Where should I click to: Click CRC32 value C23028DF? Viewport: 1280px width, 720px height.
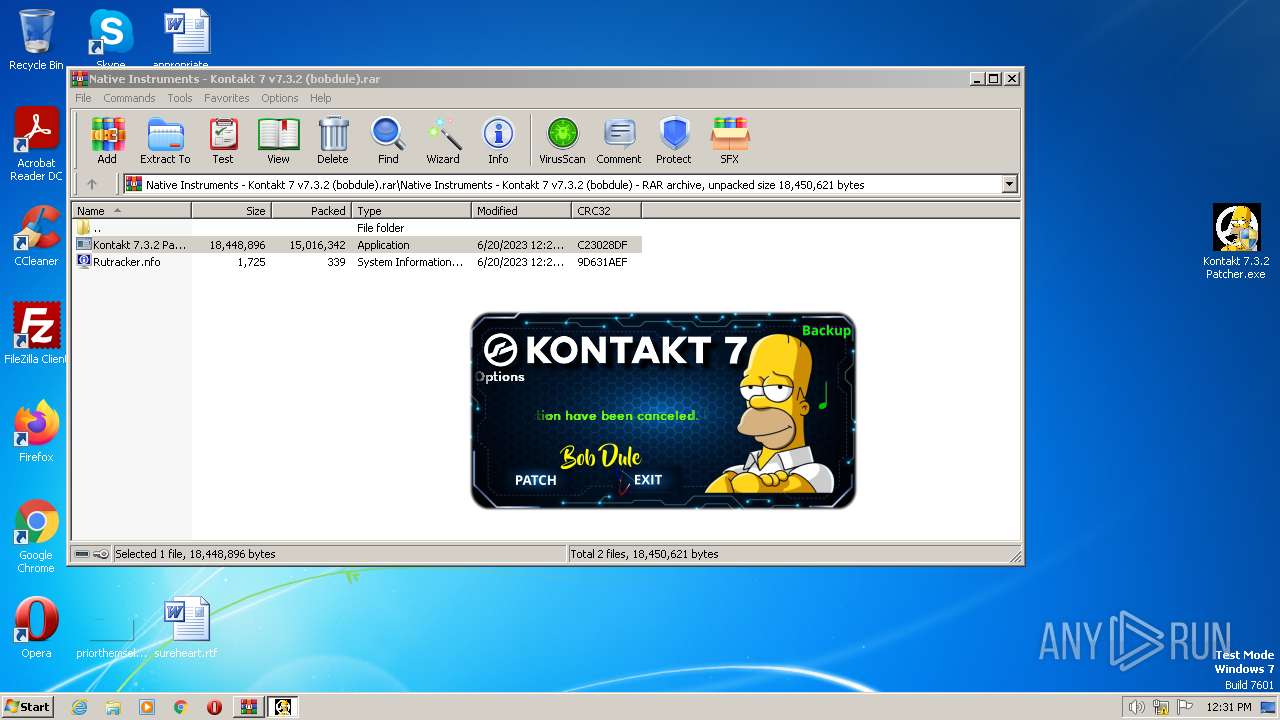602,245
